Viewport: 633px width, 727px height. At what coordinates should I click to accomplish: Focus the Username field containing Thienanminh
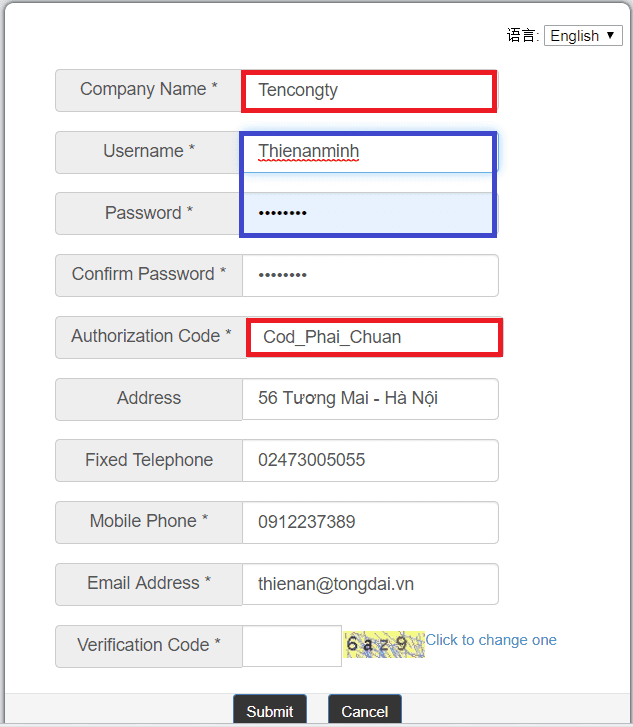tap(368, 152)
